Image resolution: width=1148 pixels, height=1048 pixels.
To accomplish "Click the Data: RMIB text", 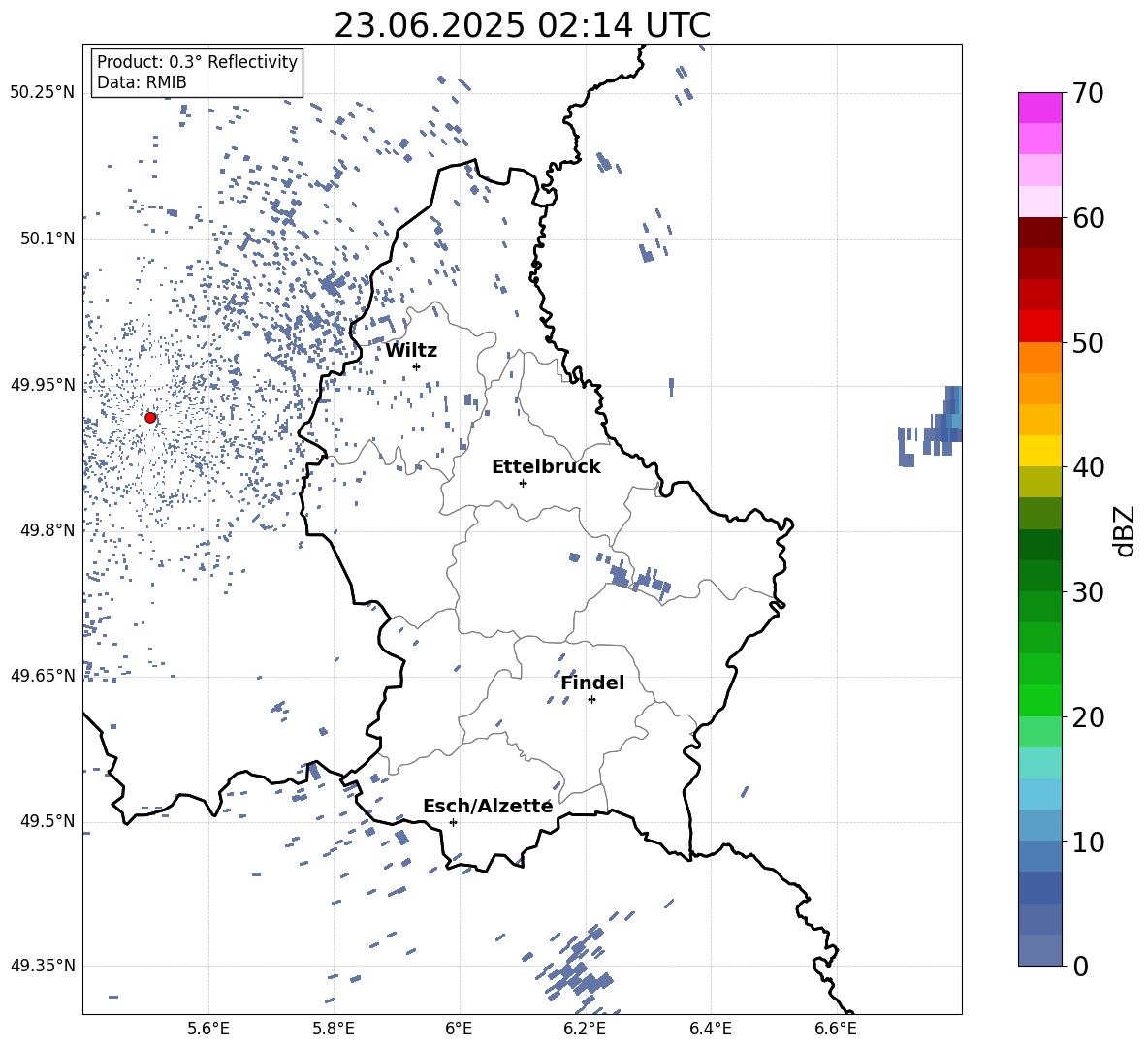I will (142, 82).
